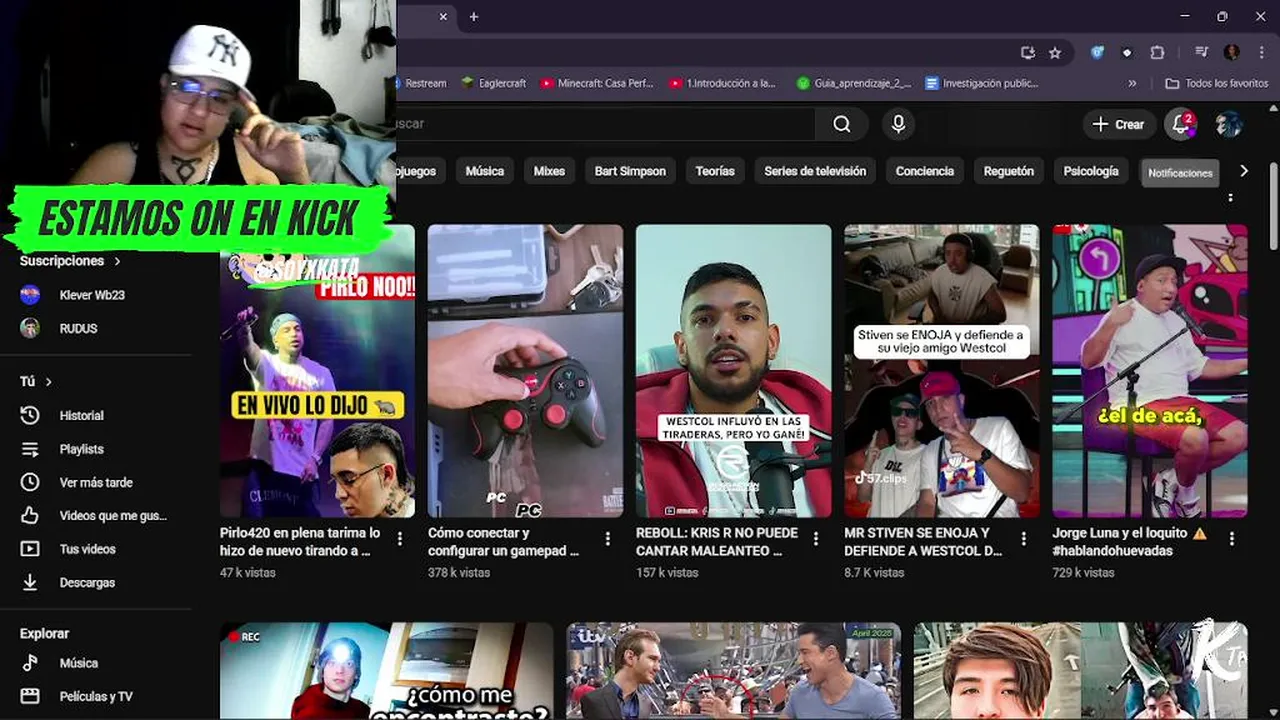Open Shorts section more options menu
This screenshot has width=1280, height=720.
point(1231,197)
